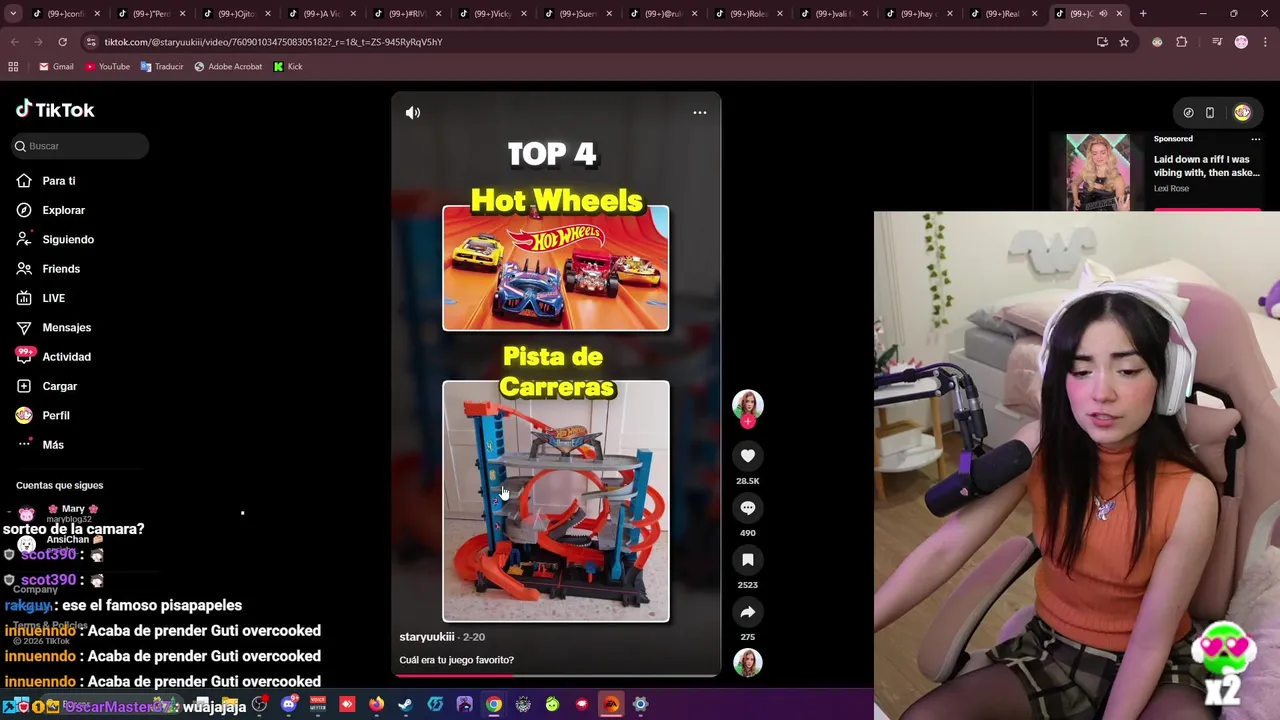The height and width of the screenshot is (720, 1280).
Task: Click the phone app icon in TikTok header
Action: click(1210, 113)
